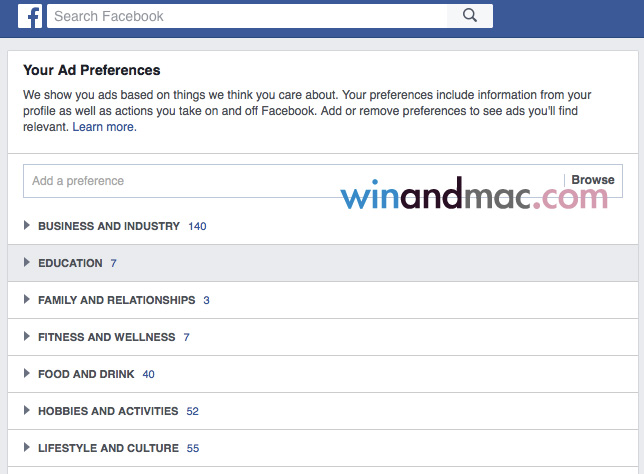Click the Browse button
The image size is (644, 474).
(593, 180)
